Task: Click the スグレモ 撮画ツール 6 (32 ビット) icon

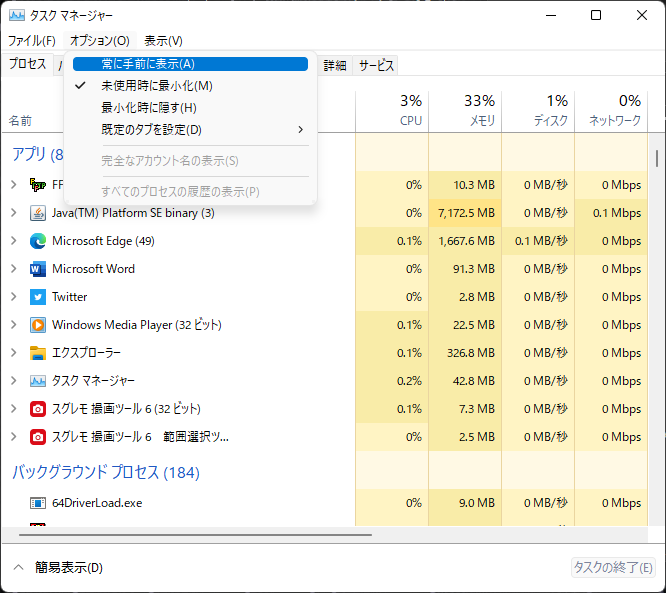Action: pyautogui.click(x=38, y=409)
